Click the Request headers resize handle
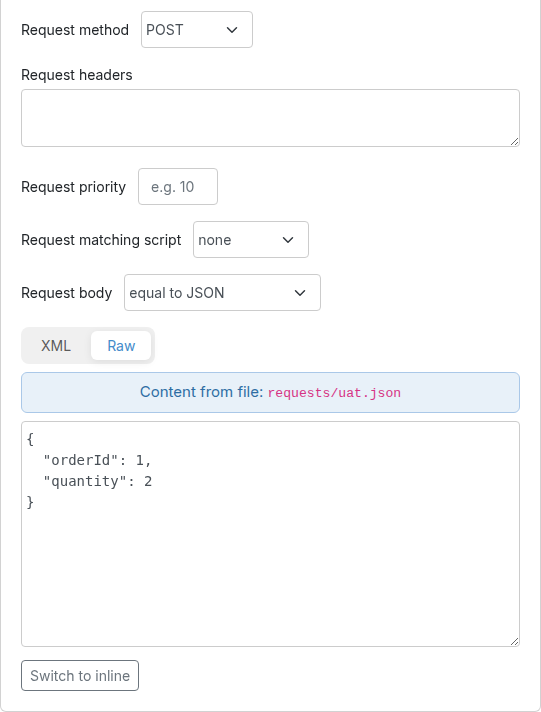The image size is (541, 712). coord(514,142)
